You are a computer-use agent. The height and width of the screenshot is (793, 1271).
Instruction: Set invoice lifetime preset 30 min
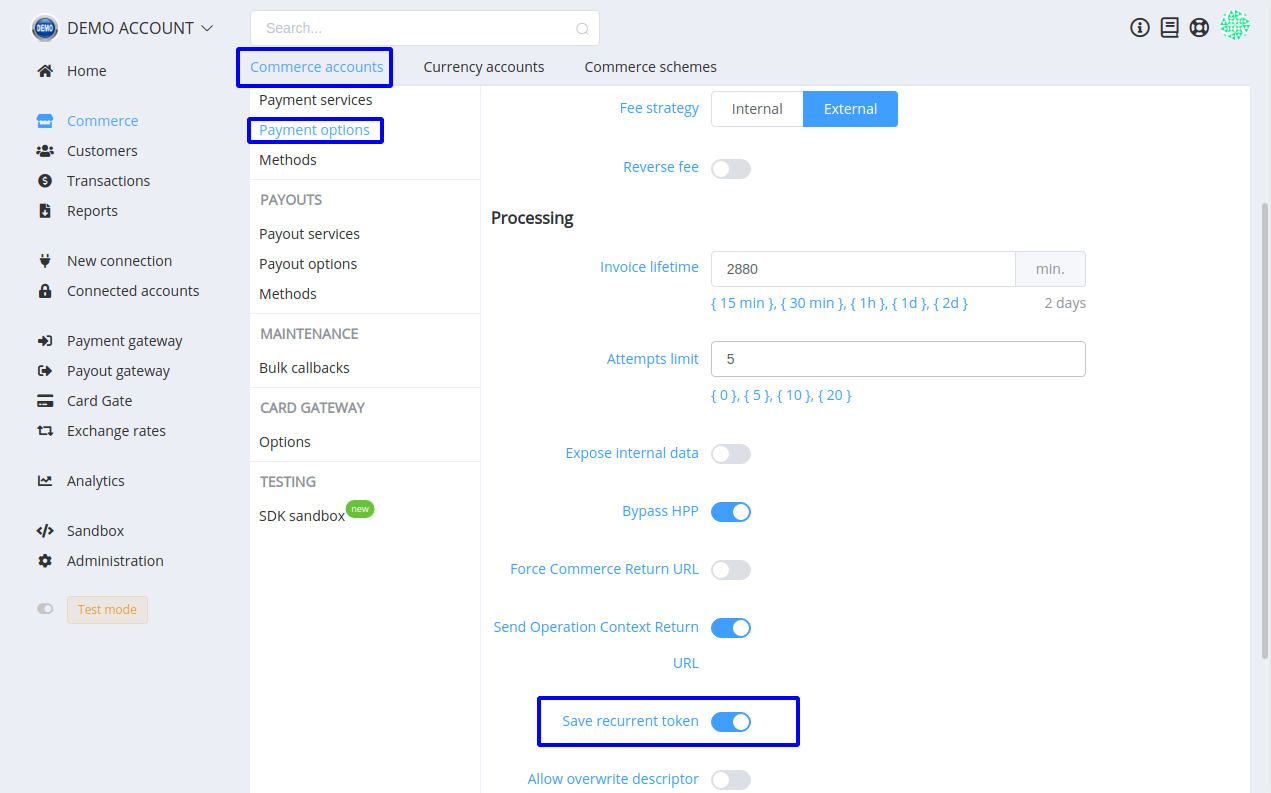coord(813,303)
